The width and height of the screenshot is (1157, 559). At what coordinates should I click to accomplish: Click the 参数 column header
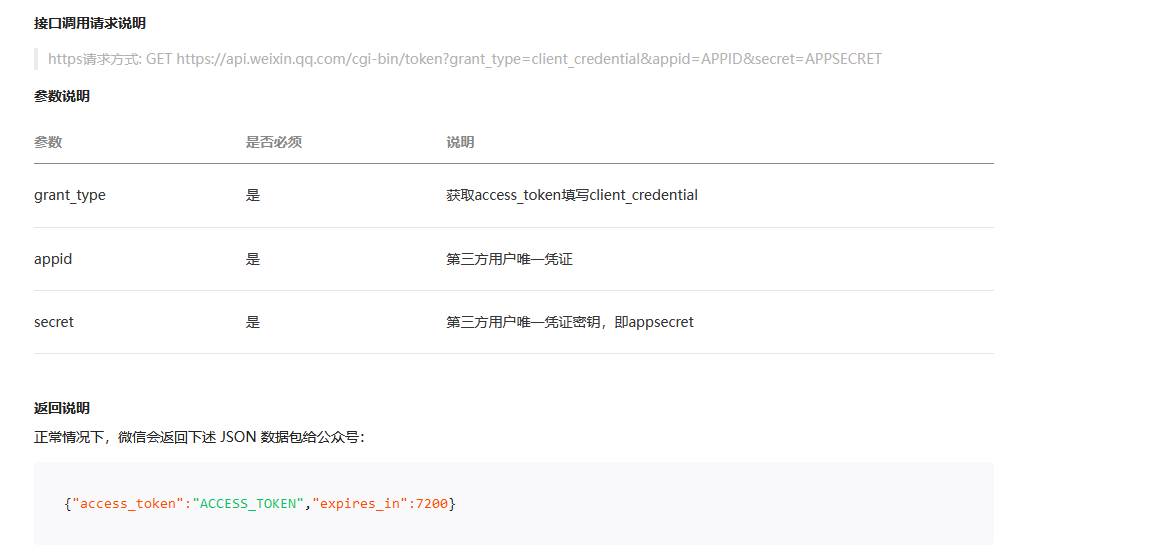(x=48, y=142)
